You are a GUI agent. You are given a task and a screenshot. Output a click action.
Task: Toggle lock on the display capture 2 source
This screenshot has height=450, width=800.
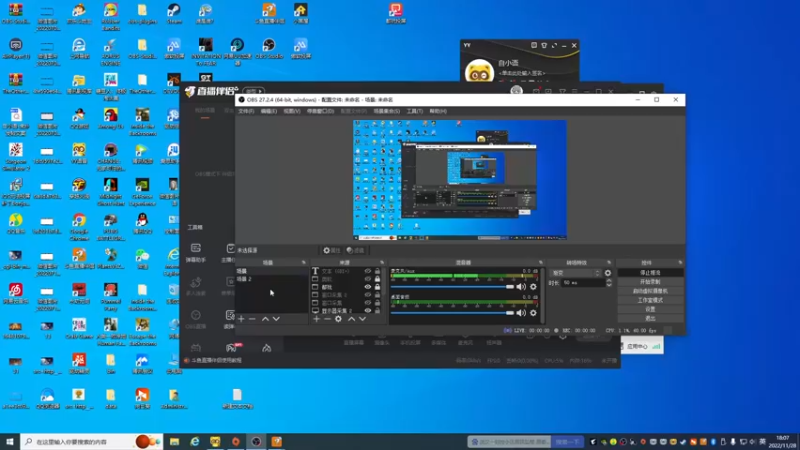378,310
